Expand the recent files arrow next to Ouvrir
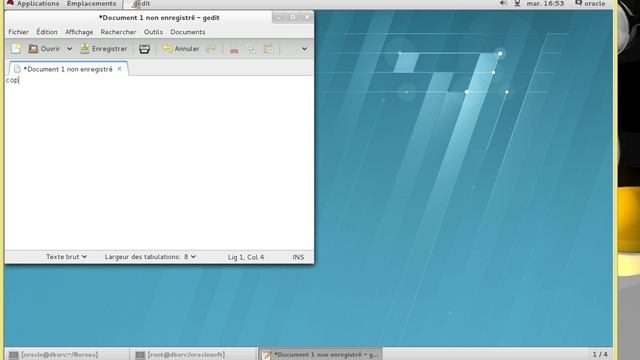This screenshot has height=360, width=640. coord(69,49)
